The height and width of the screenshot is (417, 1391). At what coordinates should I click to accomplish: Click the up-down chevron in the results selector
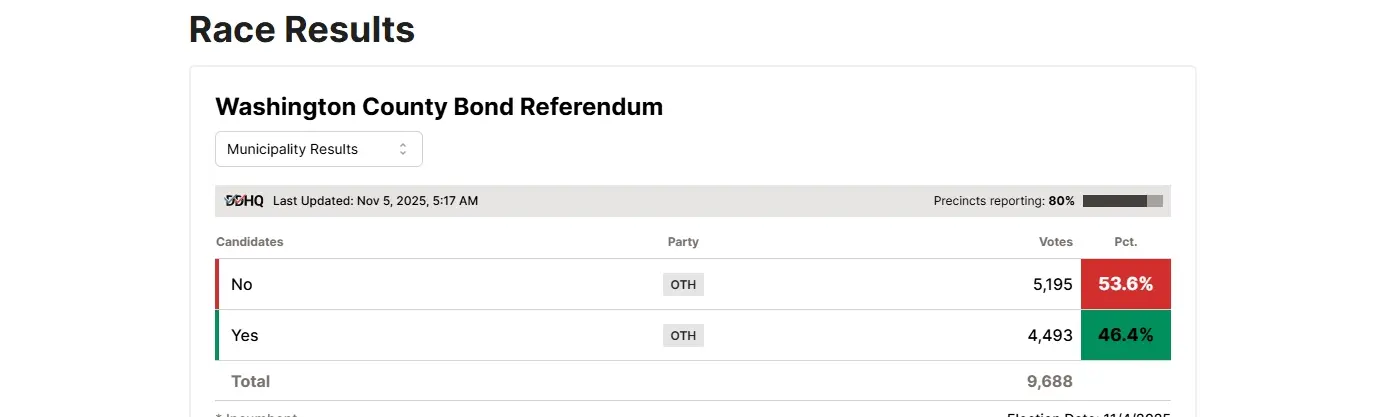point(403,149)
